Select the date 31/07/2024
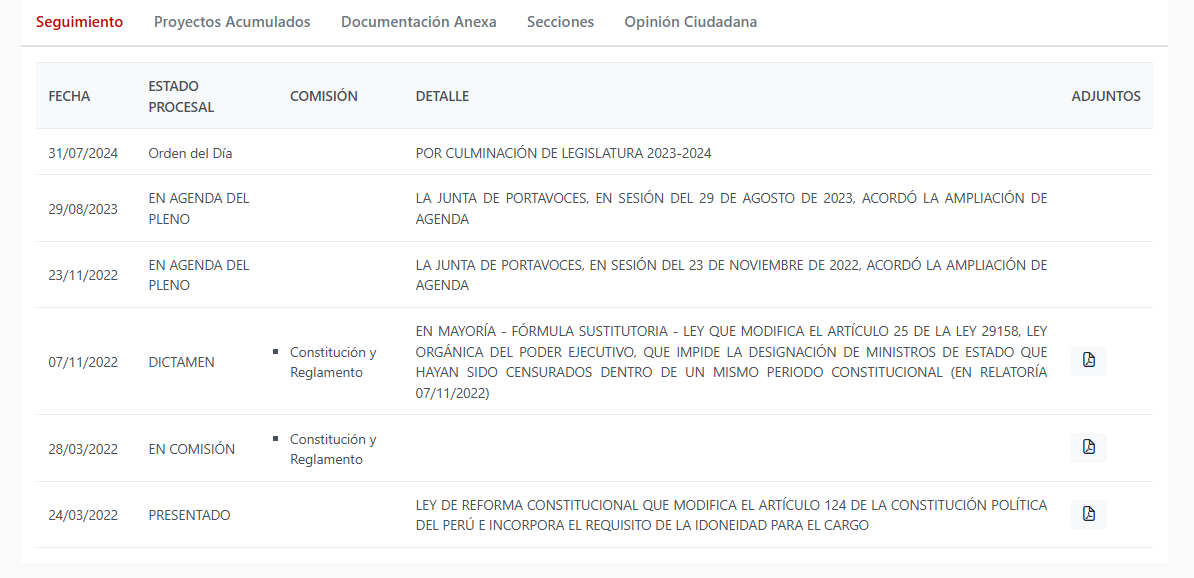 [x=83, y=153]
